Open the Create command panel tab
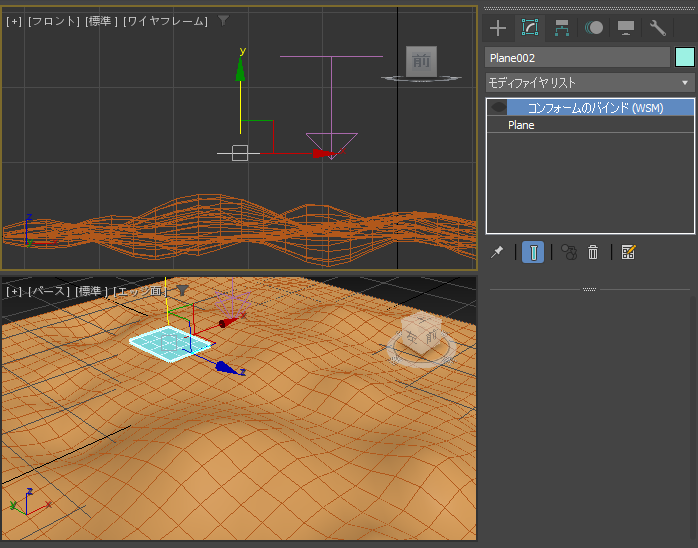Screen dimensions: 698x548 pos(498,28)
